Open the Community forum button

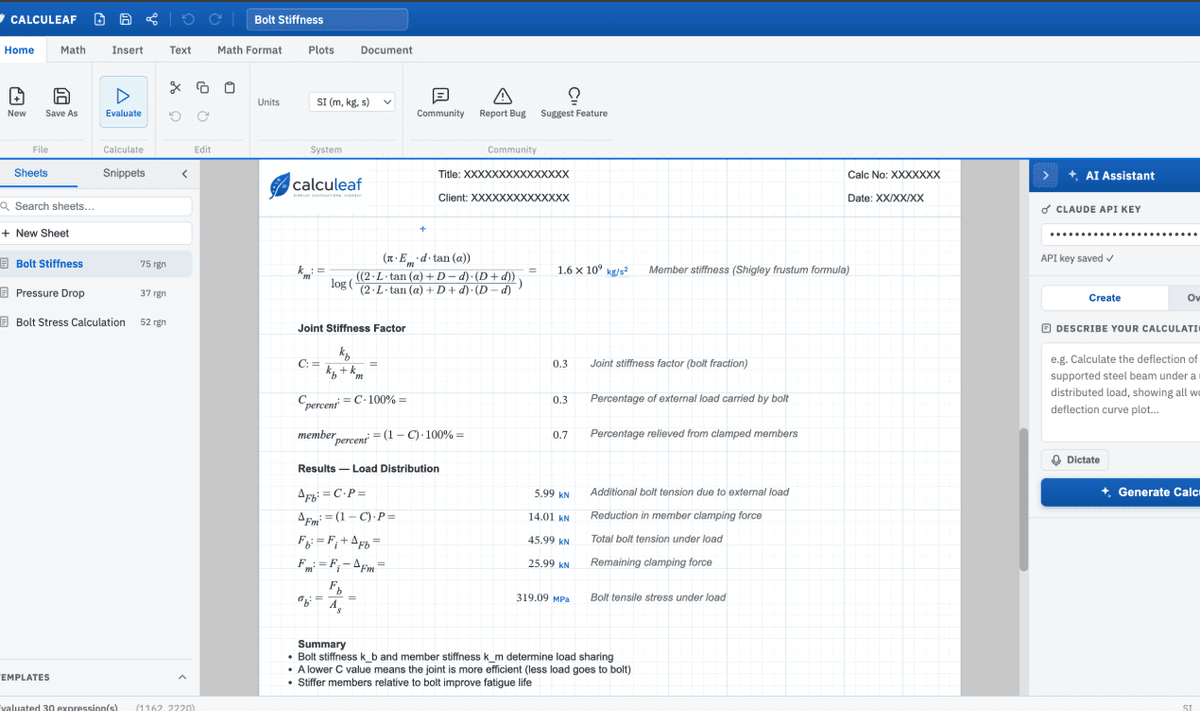point(440,102)
